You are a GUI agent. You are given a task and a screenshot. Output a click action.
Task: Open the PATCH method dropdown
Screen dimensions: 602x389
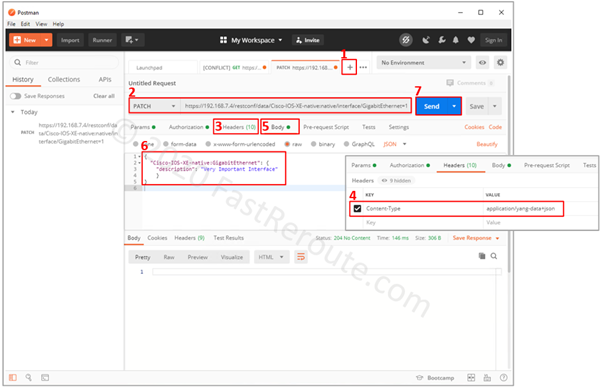coord(155,106)
